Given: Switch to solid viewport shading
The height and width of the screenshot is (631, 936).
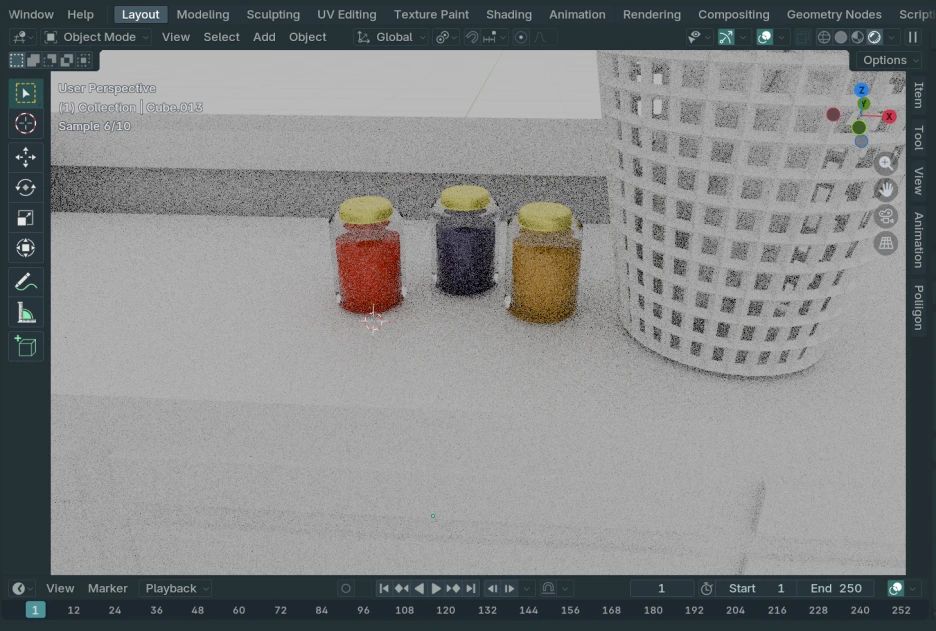Looking at the screenshot, I should (x=840, y=37).
